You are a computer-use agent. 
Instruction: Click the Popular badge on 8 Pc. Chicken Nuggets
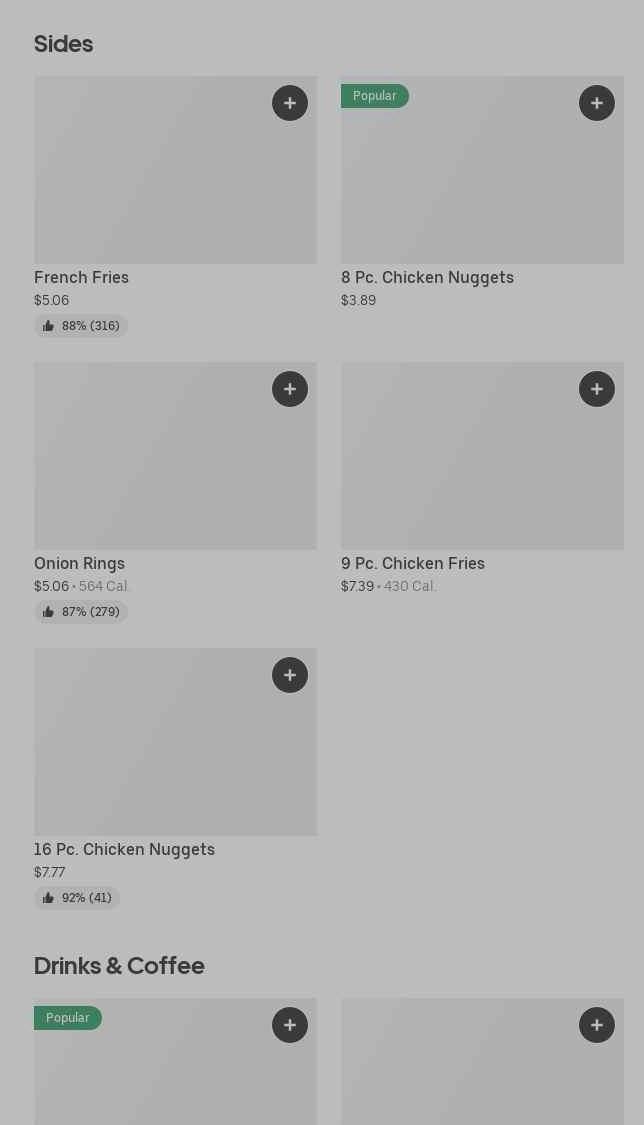pyautogui.click(x=374, y=96)
